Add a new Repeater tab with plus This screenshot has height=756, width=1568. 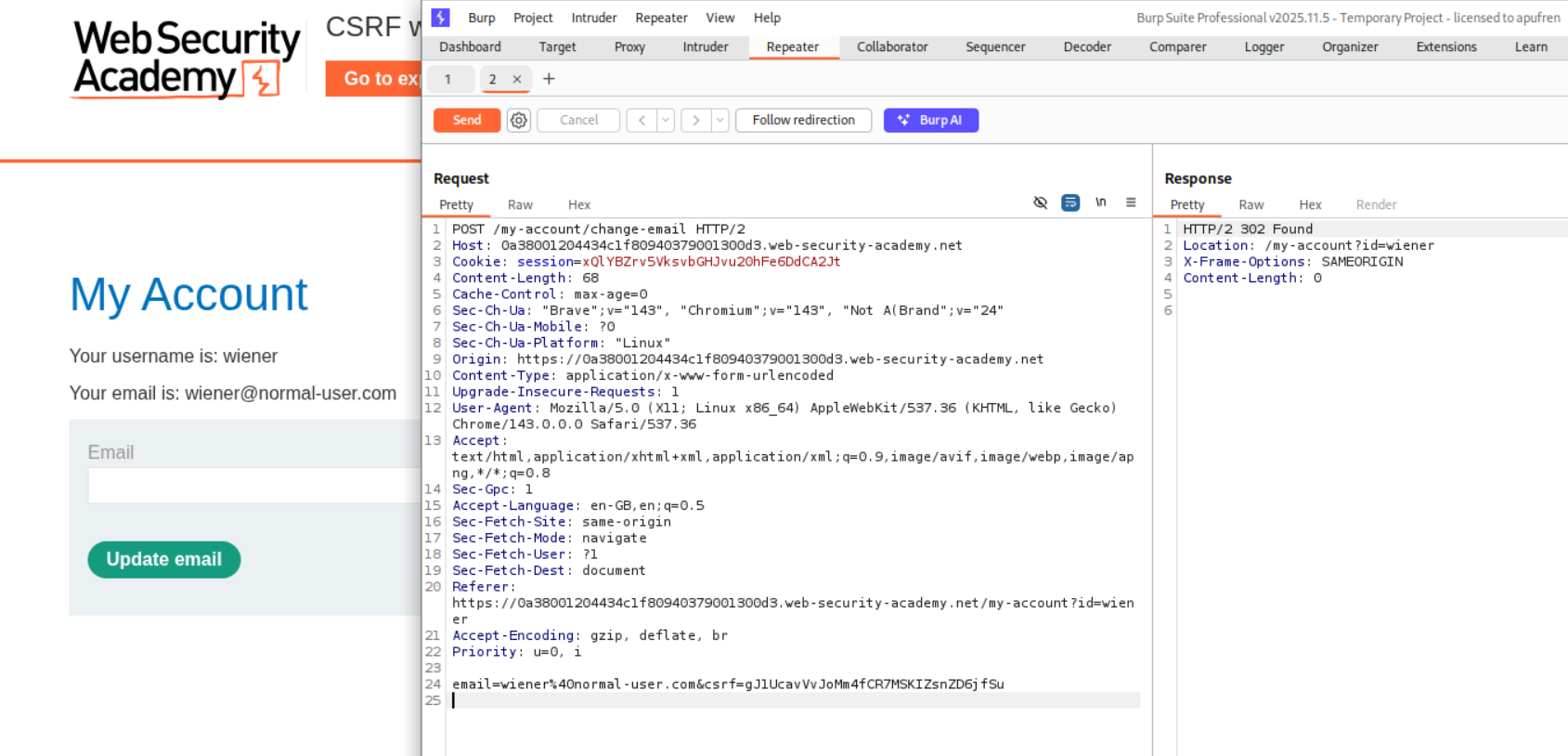(x=549, y=79)
